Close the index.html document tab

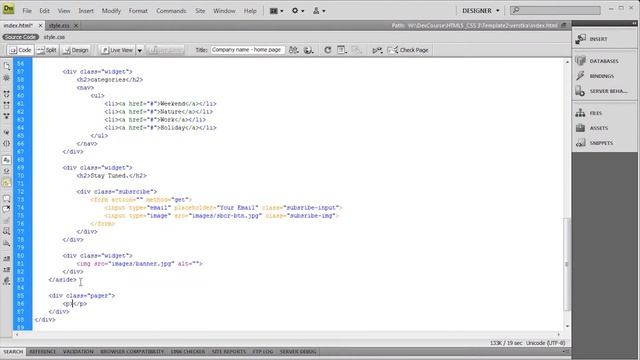pos(40,25)
